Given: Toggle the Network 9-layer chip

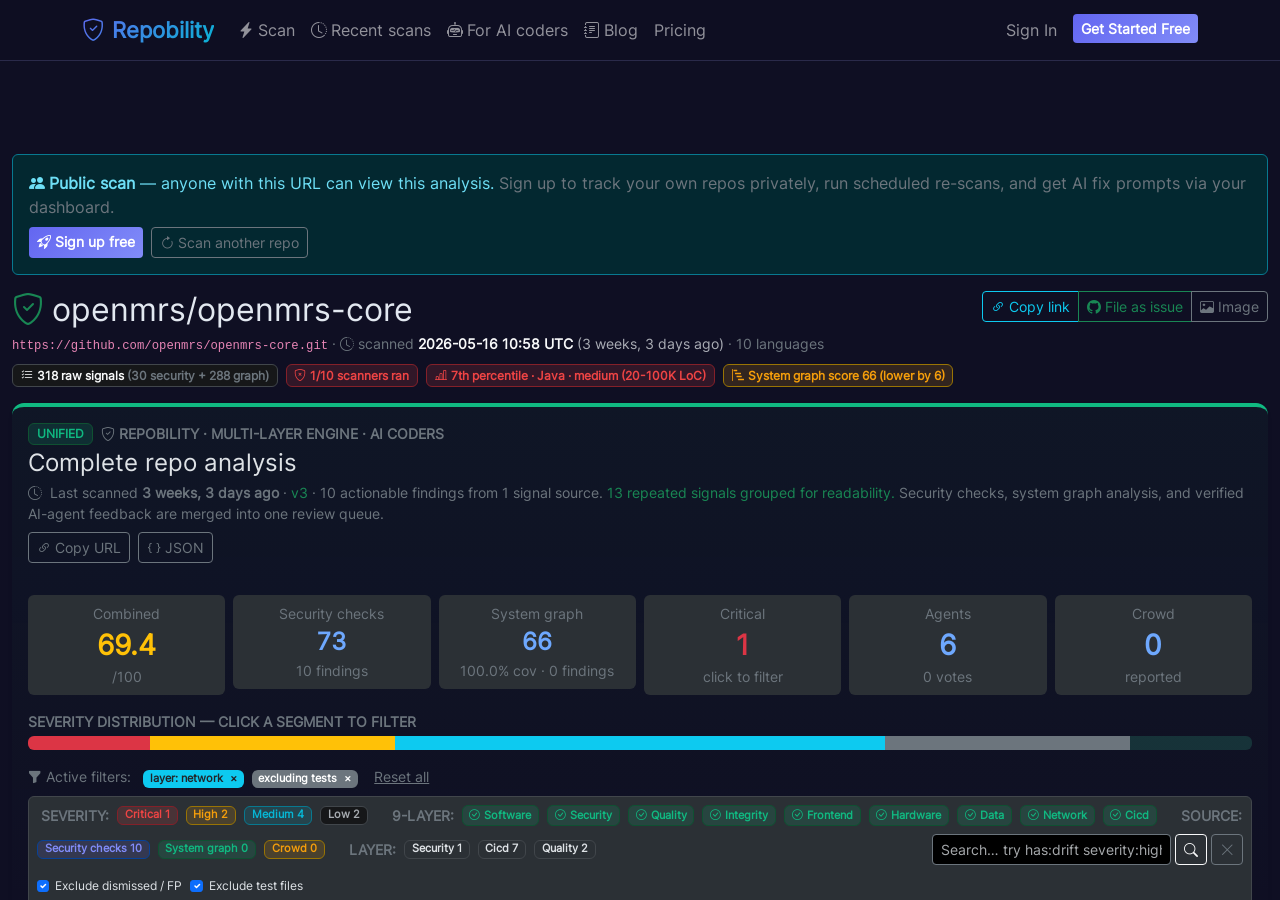Looking at the screenshot, I should (x=1058, y=815).
